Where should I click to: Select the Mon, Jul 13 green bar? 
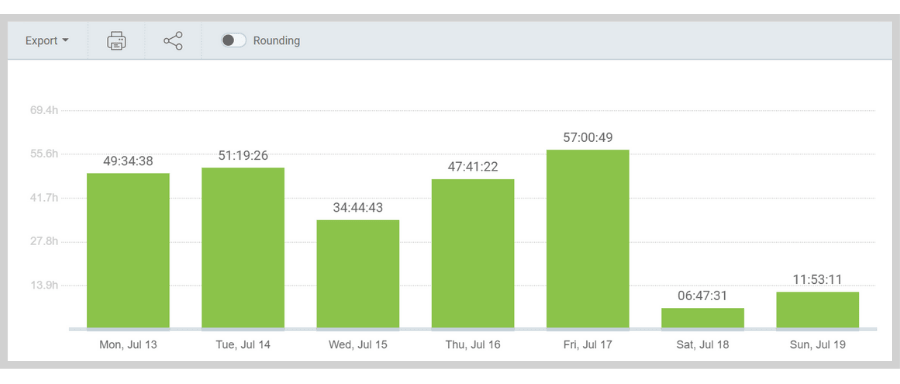[128, 251]
